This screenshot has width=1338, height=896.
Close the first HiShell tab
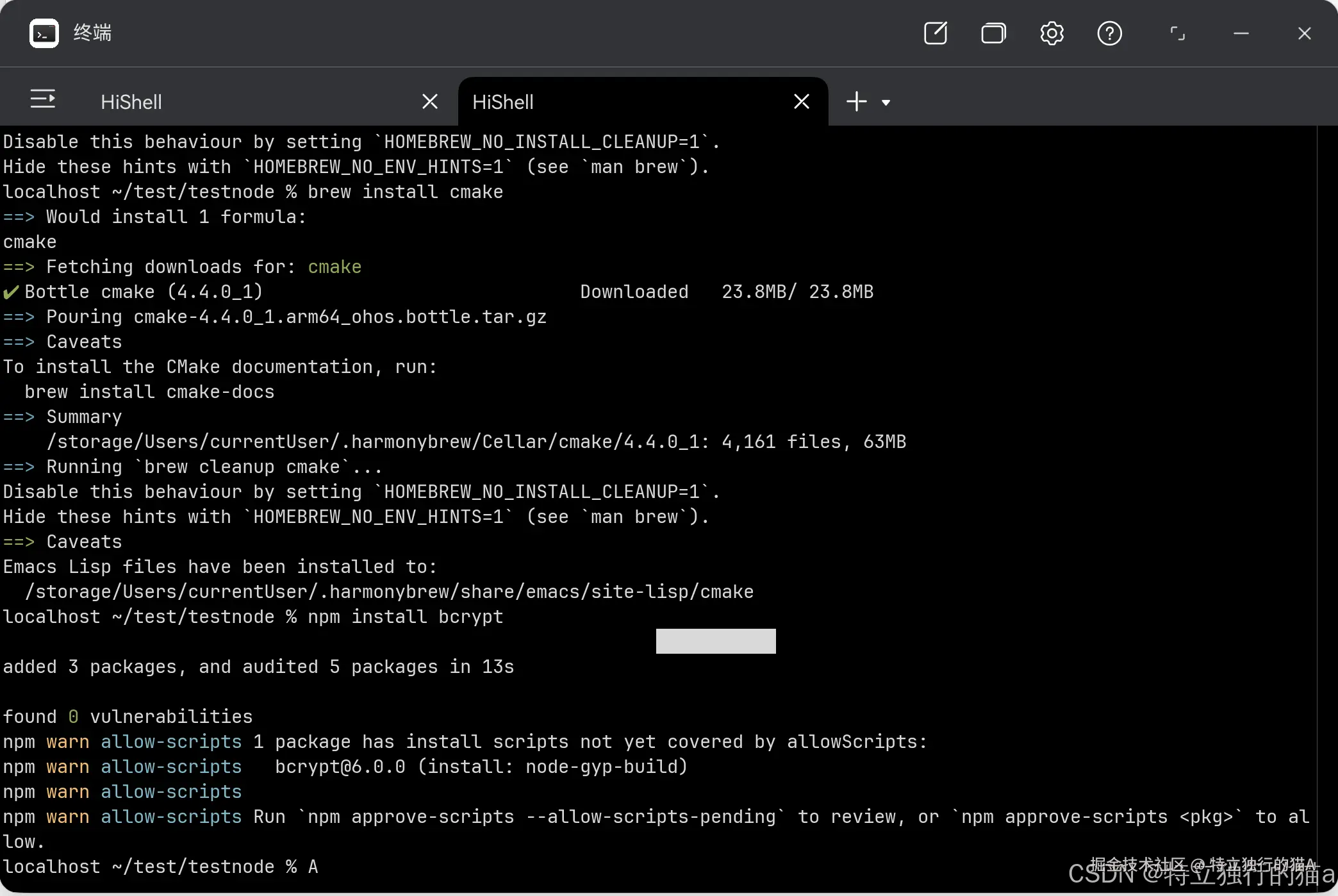(430, 101)
